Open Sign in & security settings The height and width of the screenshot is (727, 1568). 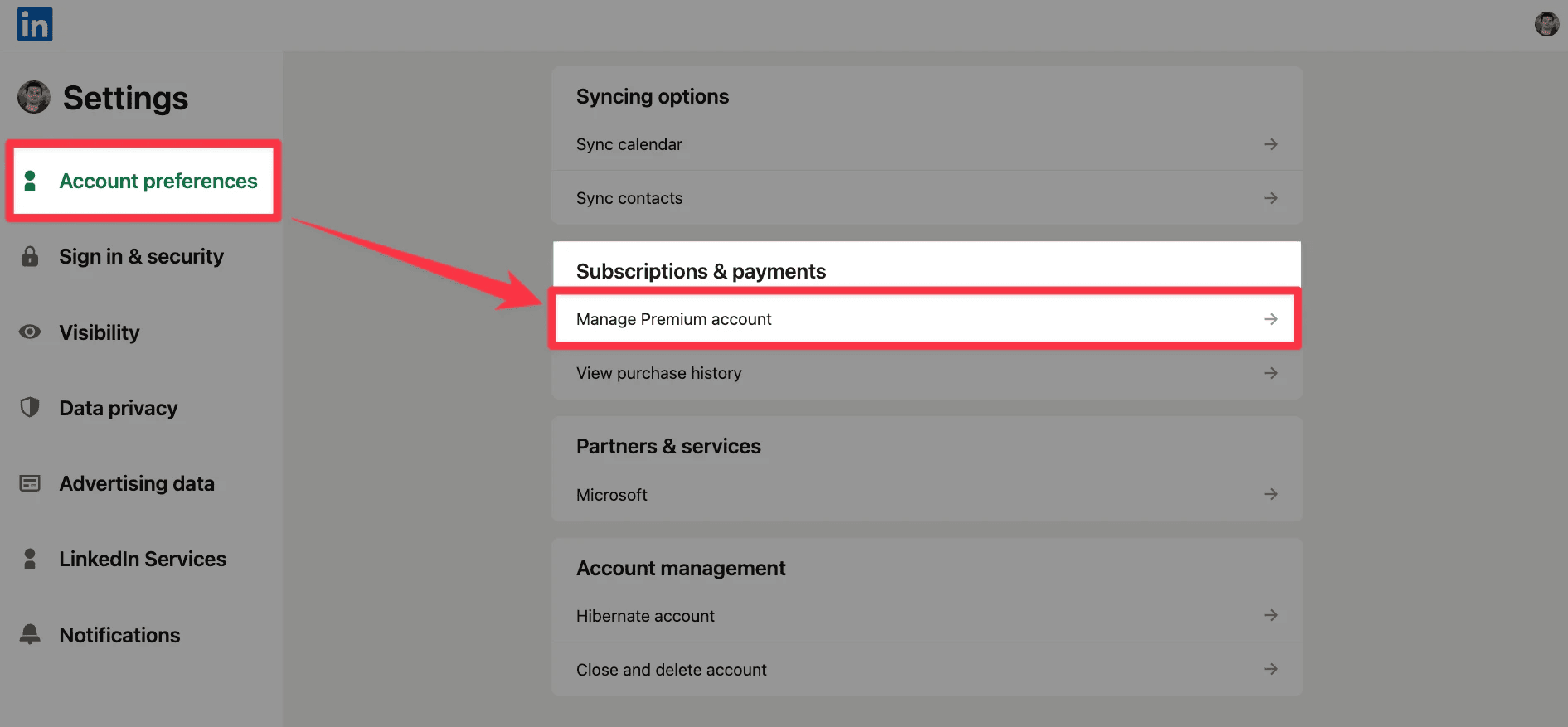142,256
